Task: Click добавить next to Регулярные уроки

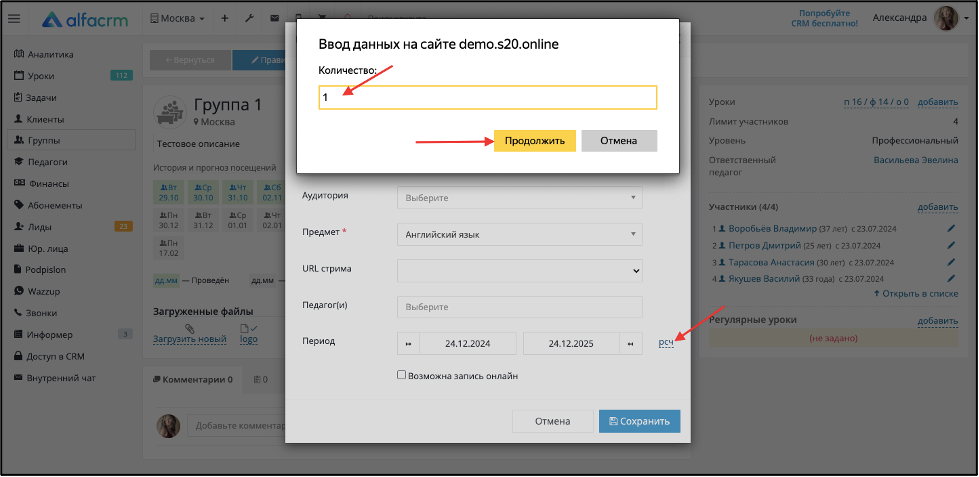Action: click(x=938, y=321)
